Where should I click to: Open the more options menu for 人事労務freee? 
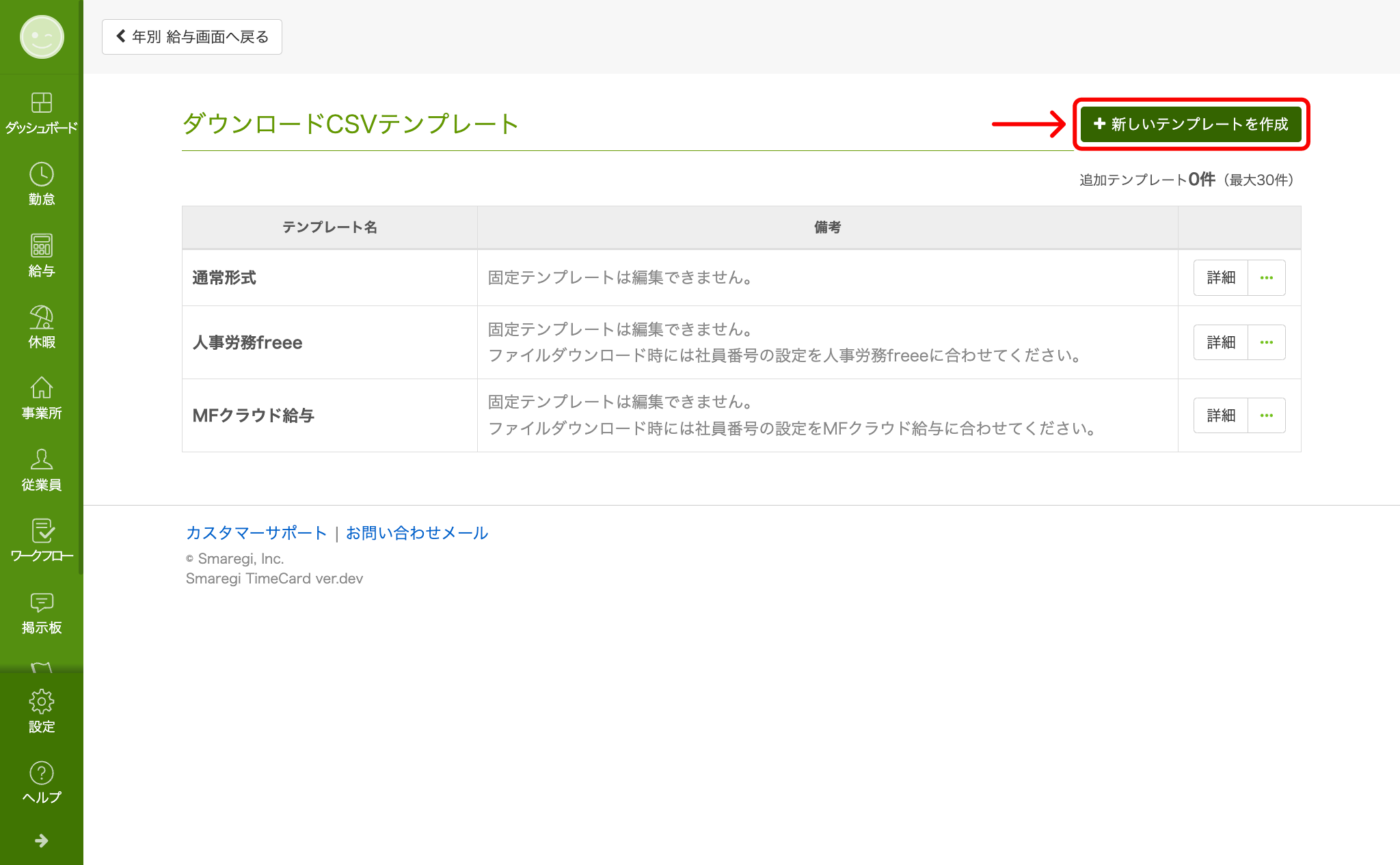[x=1267, y=342]
